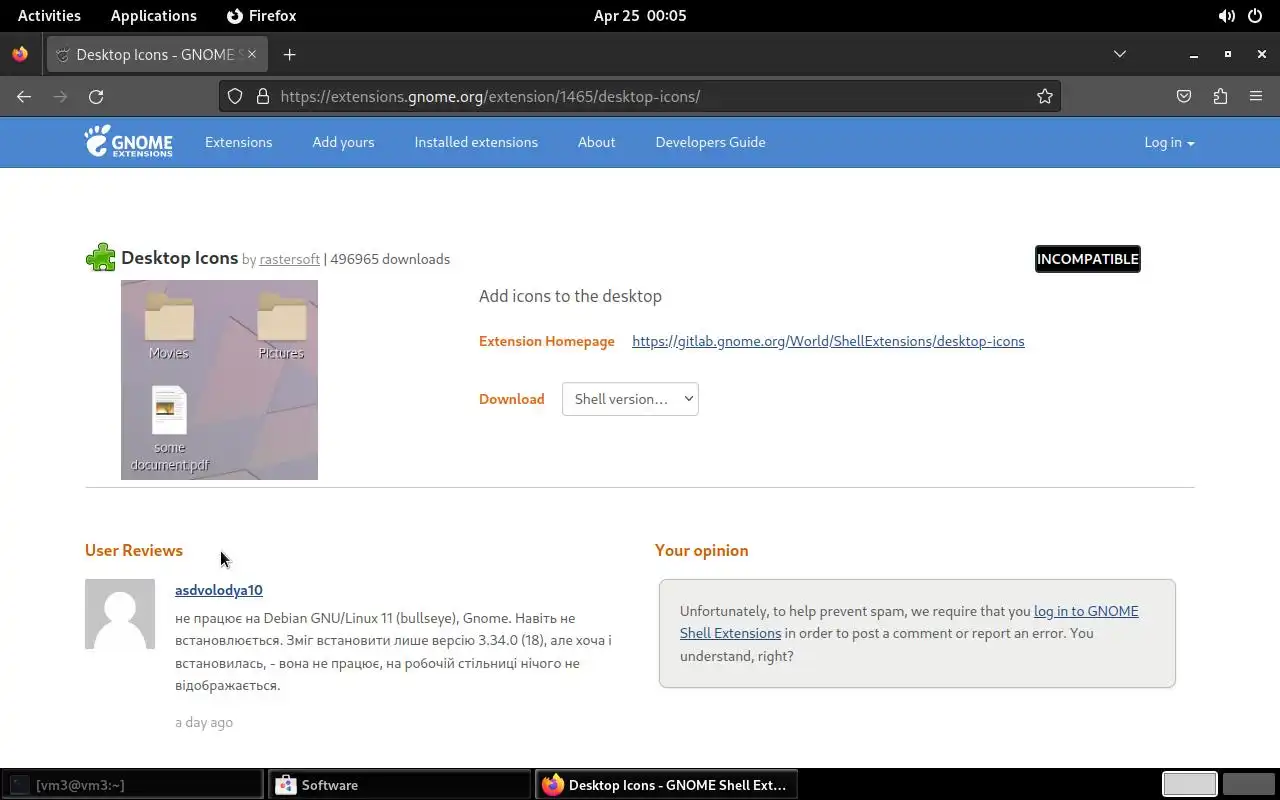Open the Extensions nav item
The width and height of the screenshot is (1280, 800).
238,142
